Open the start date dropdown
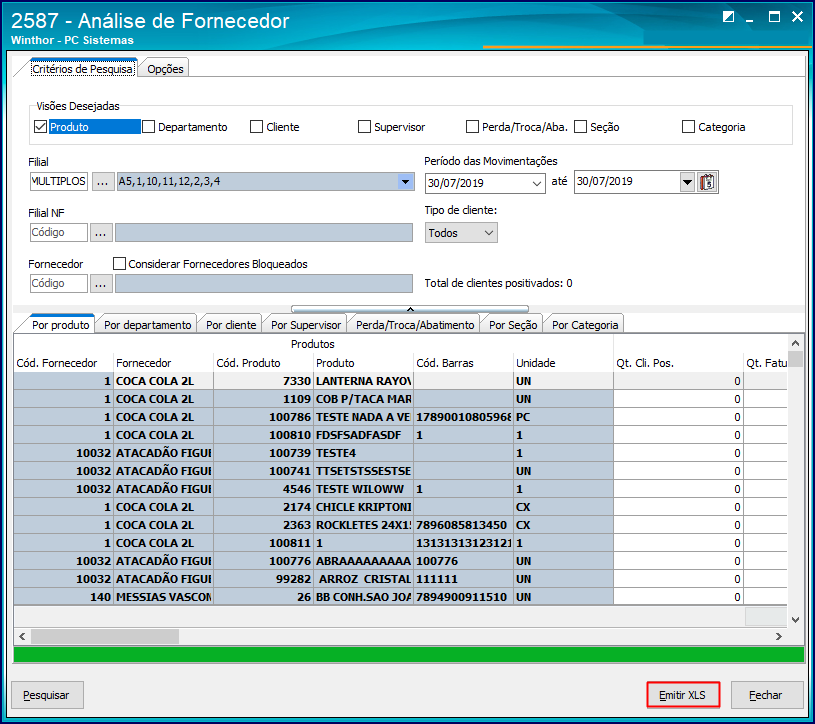This screenshot has height=724, width=815. click(537, 183)
